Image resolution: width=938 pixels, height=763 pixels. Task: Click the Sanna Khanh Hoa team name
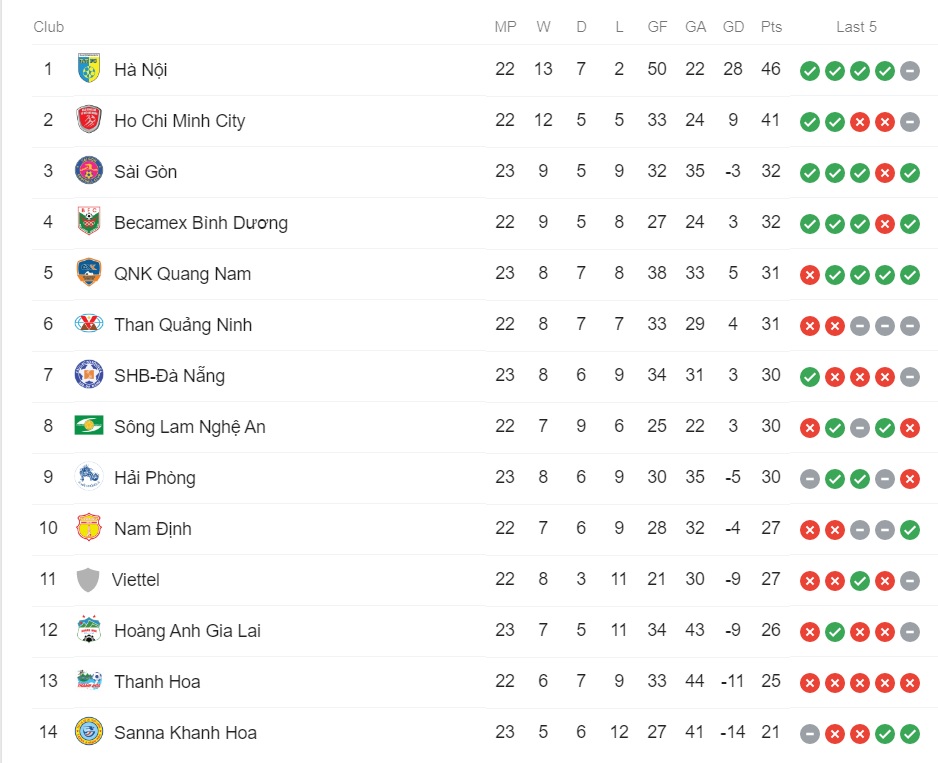tap(185, 732)
